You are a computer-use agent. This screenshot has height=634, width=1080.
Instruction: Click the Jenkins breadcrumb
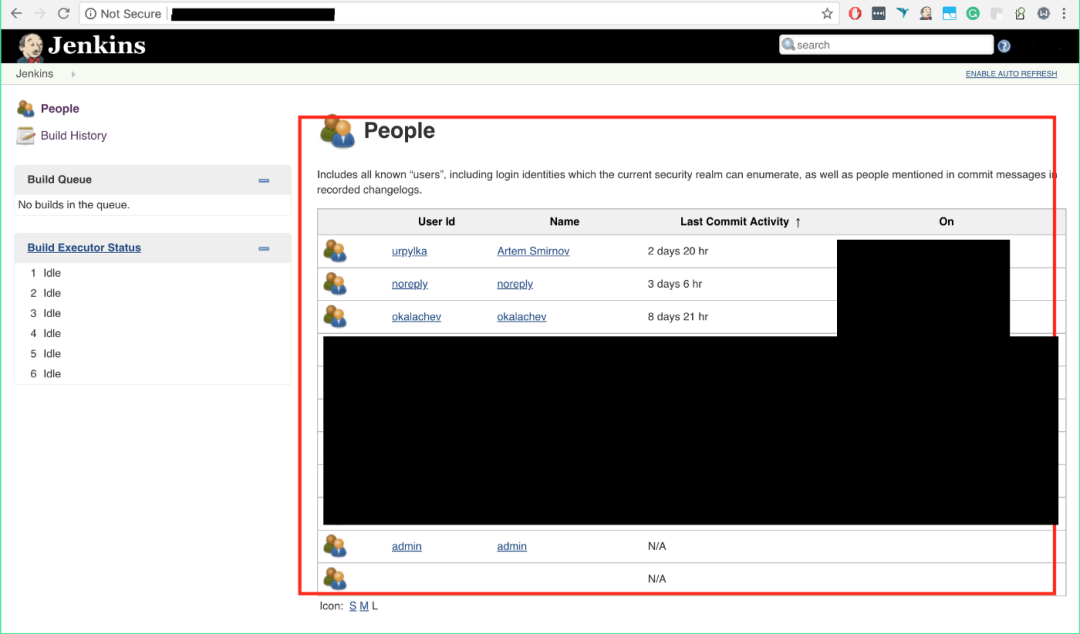click(x=34, y=74)
